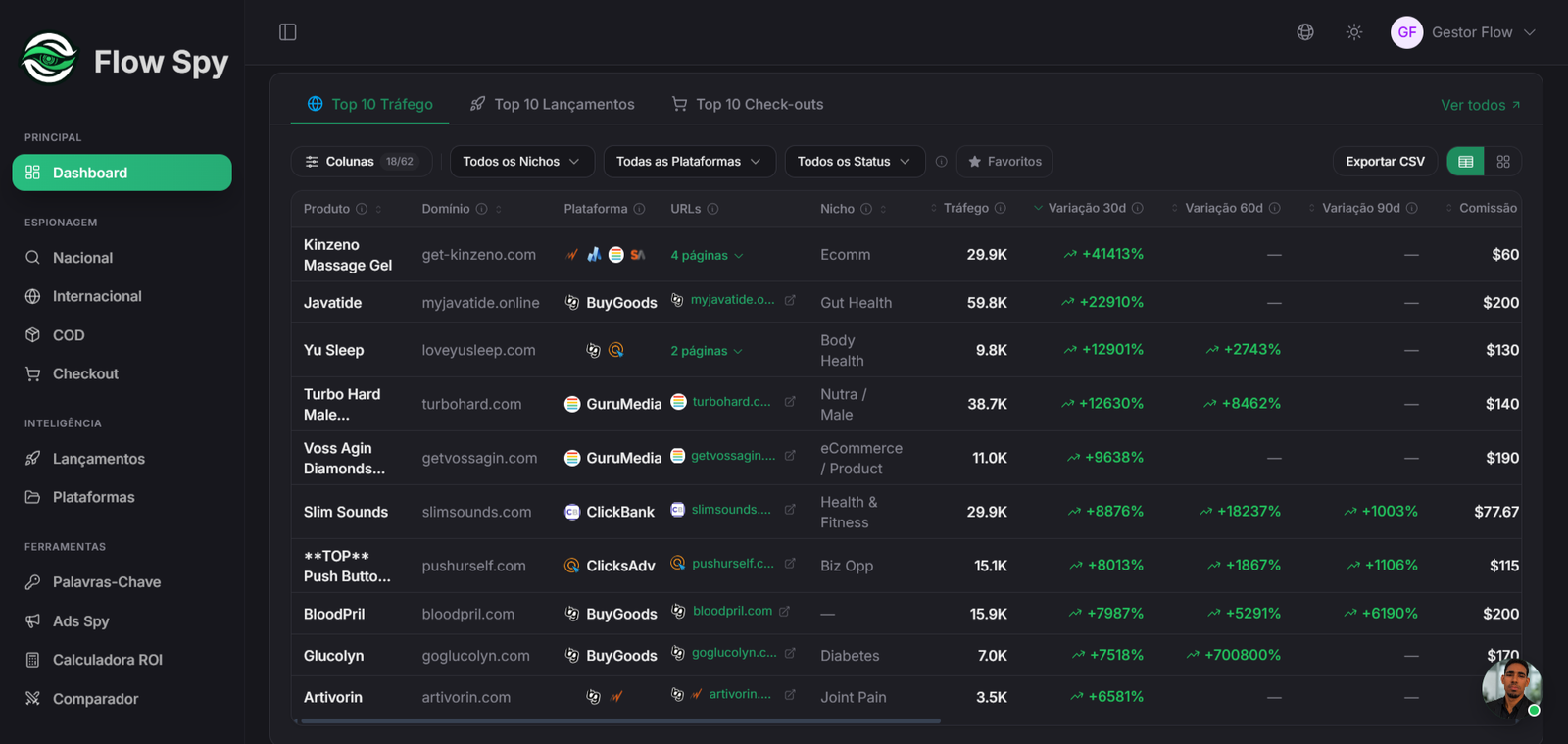Open external link icon for artivorin
The height and width of the screenshot is (744, 1568).
coord(790,695)
